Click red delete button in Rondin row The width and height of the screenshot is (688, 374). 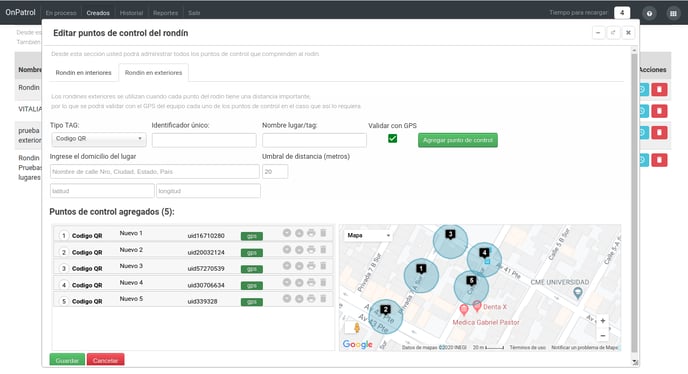point(659,90)
